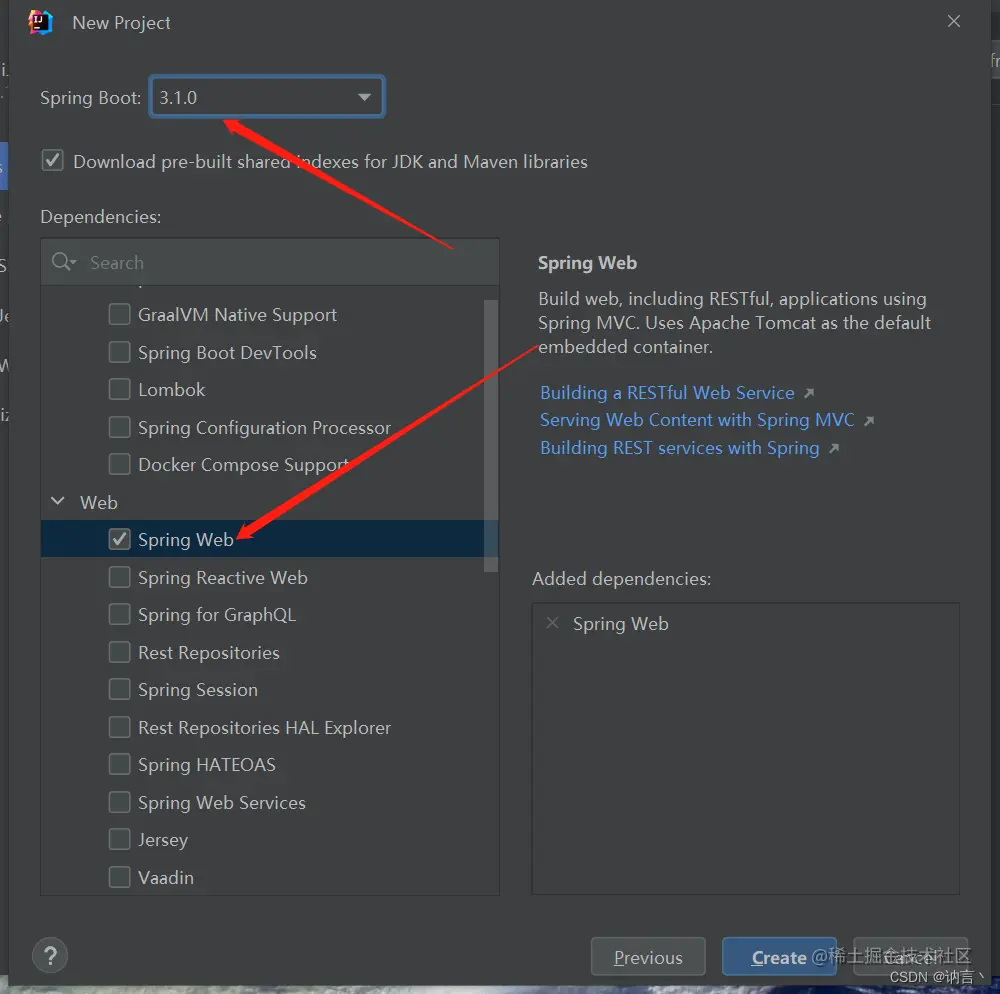Screen dimensions: 1000x994
Task: Collapse the Web category chevron
Action: pyautogui.click(x=57, y=502)
